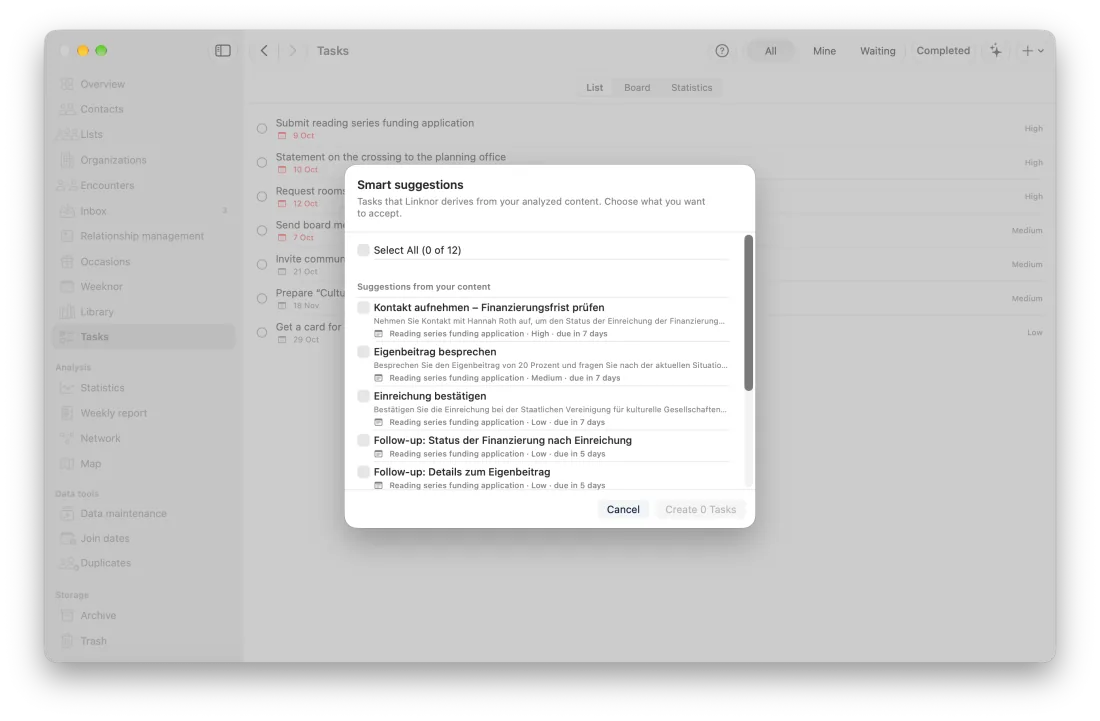Open Weekly report in the sidebar
1100x721 pixels.
pyautogui.click(x=144, y=413)
